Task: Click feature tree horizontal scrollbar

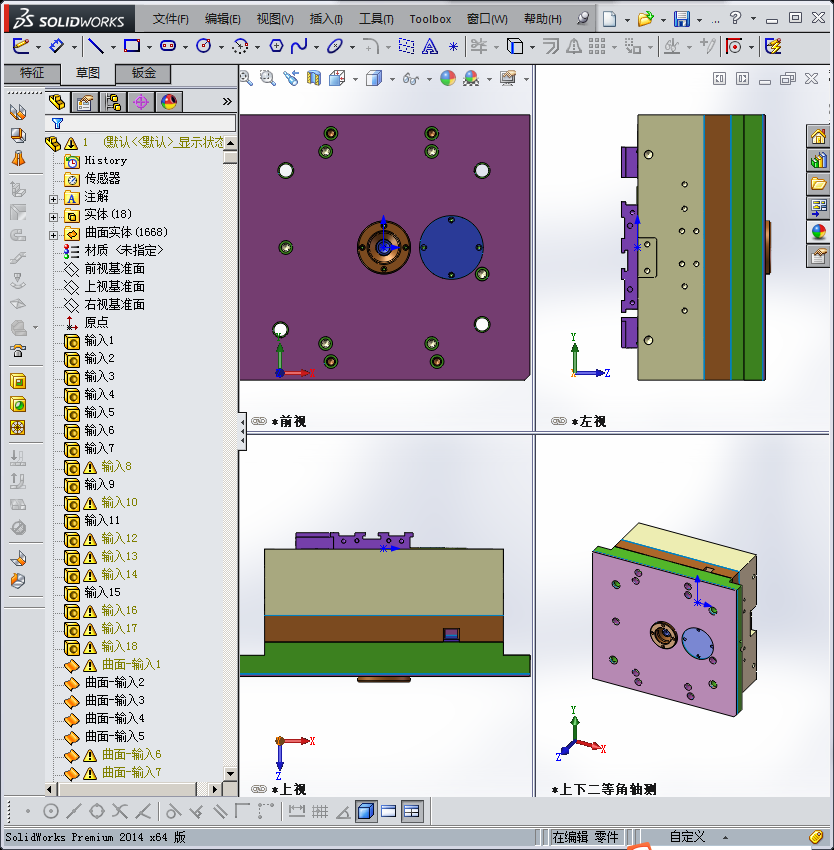Action: tap(127, 789)
